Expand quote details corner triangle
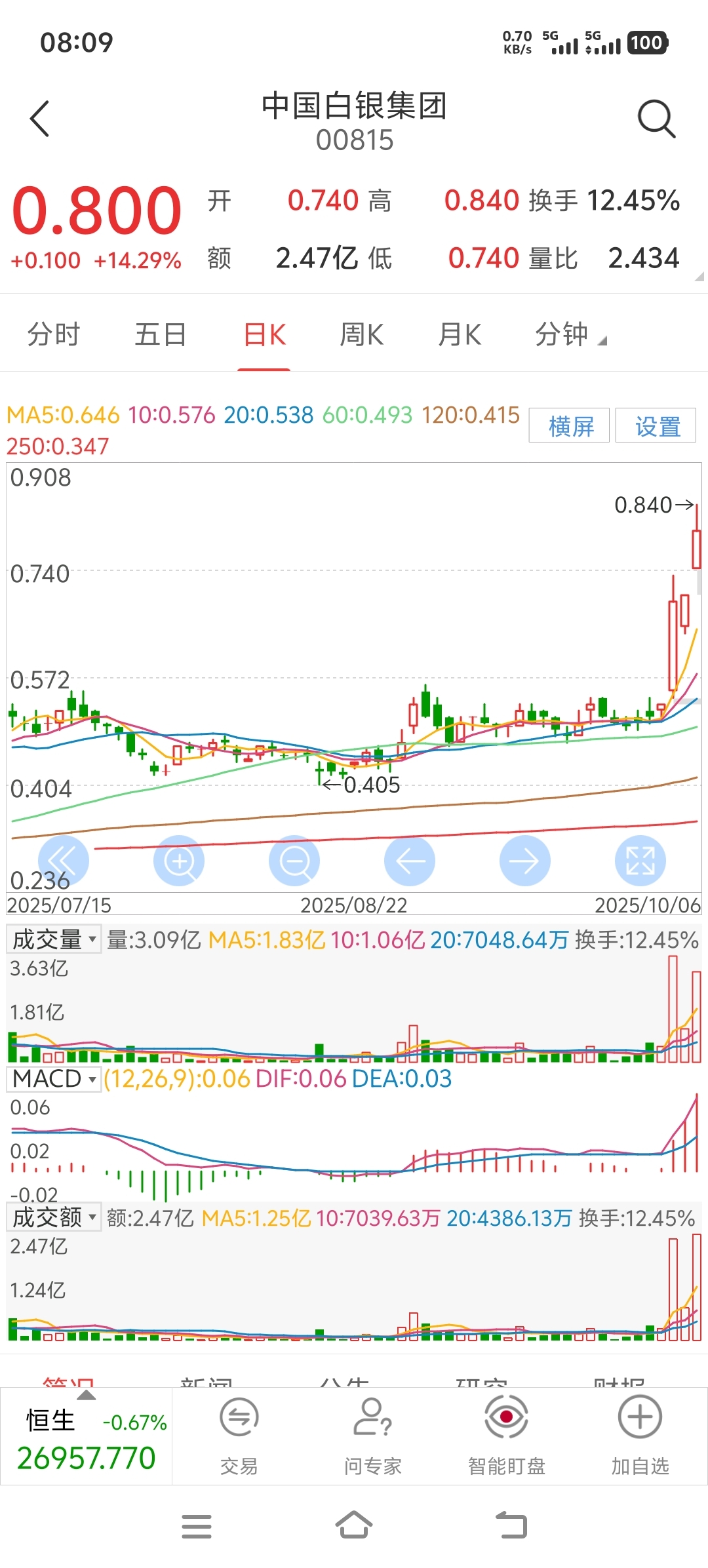This screenshot has width=708, height=1568. click(x=699, y=277)
